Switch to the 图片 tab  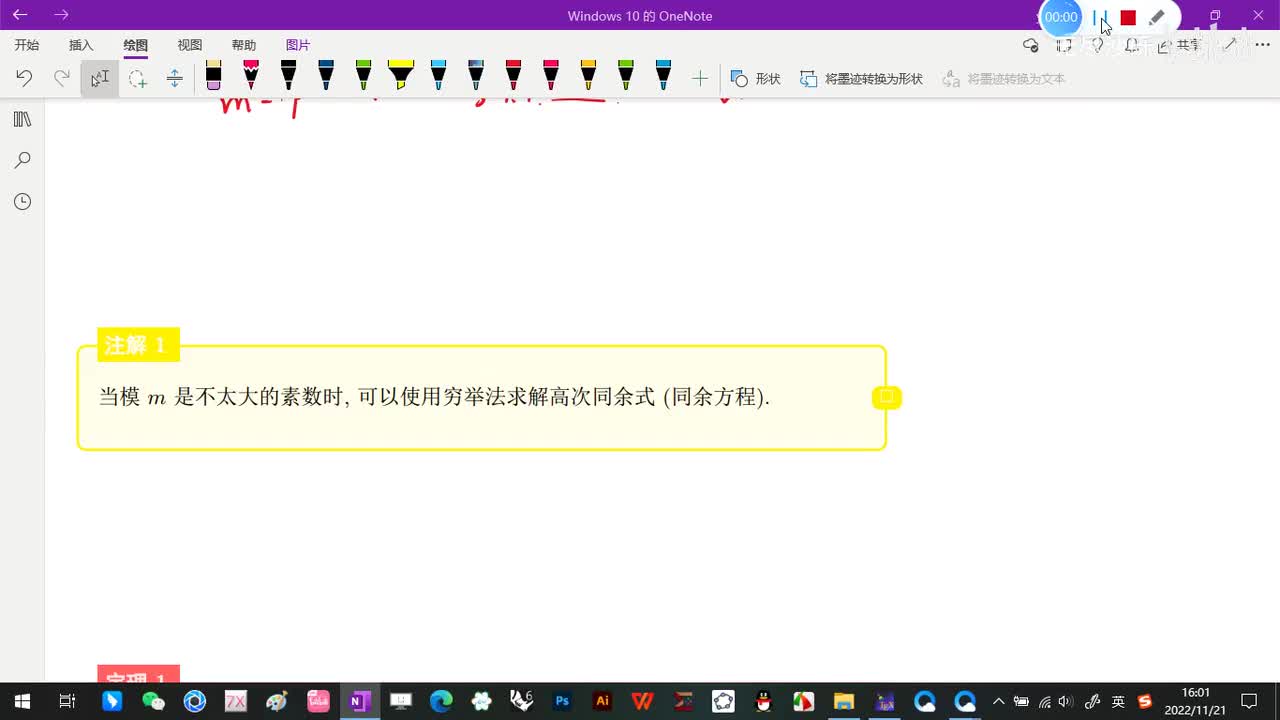click(298, 45)
